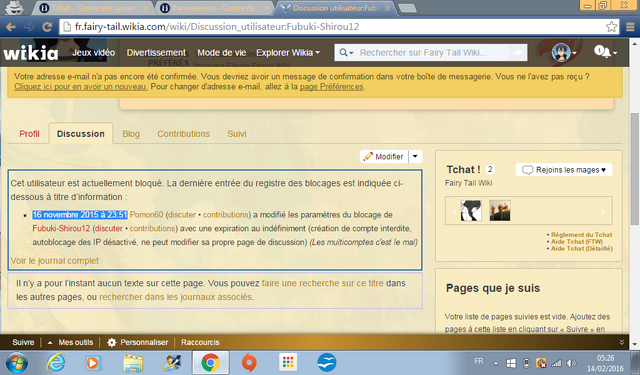
Task: Go back using browser back arrow
Action: click(x=11, y=27)
